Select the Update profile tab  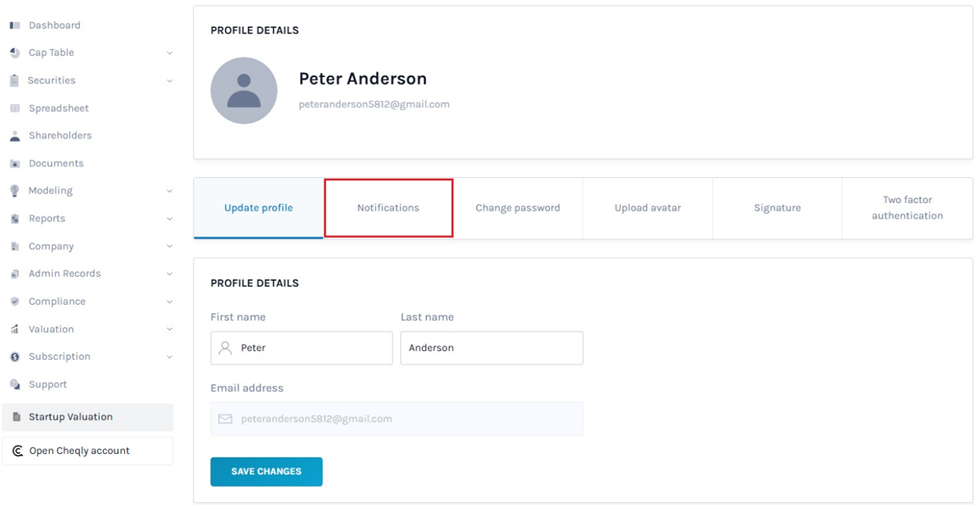258,208
